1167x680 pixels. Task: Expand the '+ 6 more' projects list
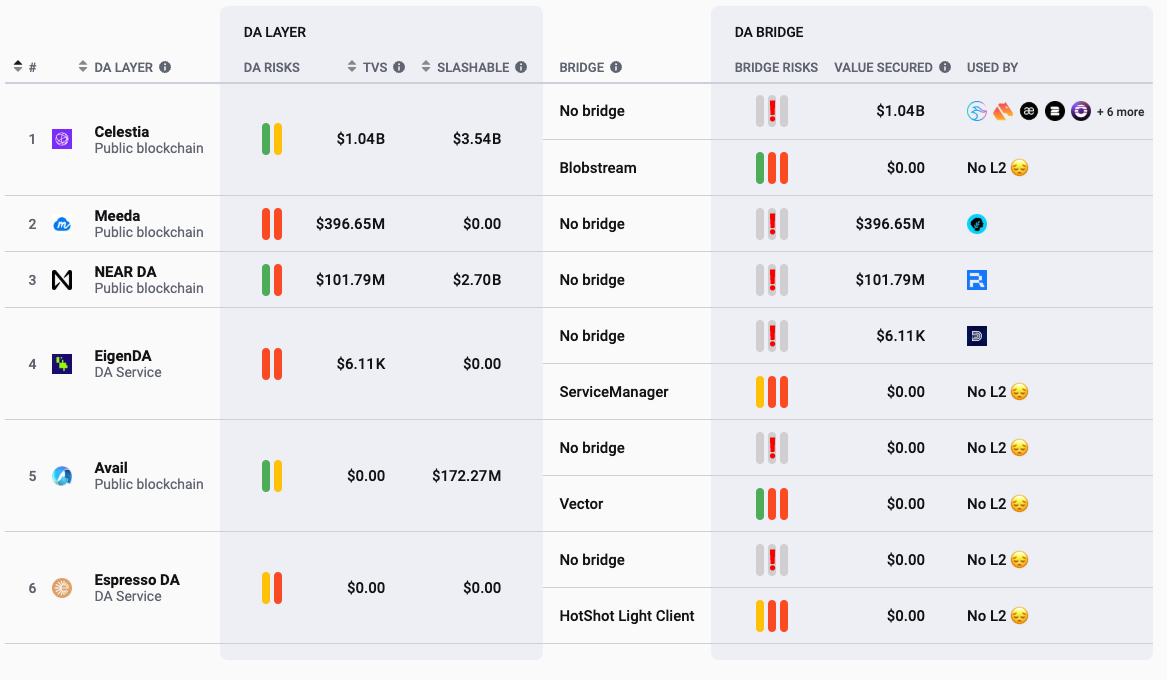(x=1119, y=111)
